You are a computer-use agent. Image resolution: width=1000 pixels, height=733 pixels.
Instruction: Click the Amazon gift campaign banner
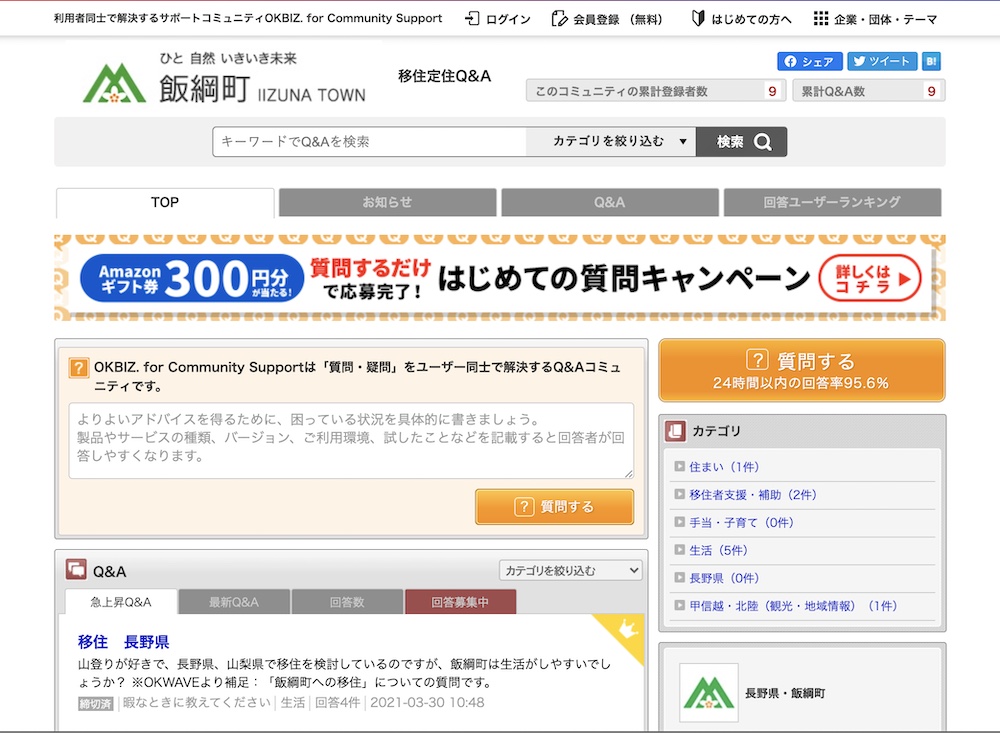tap(500, 278)
